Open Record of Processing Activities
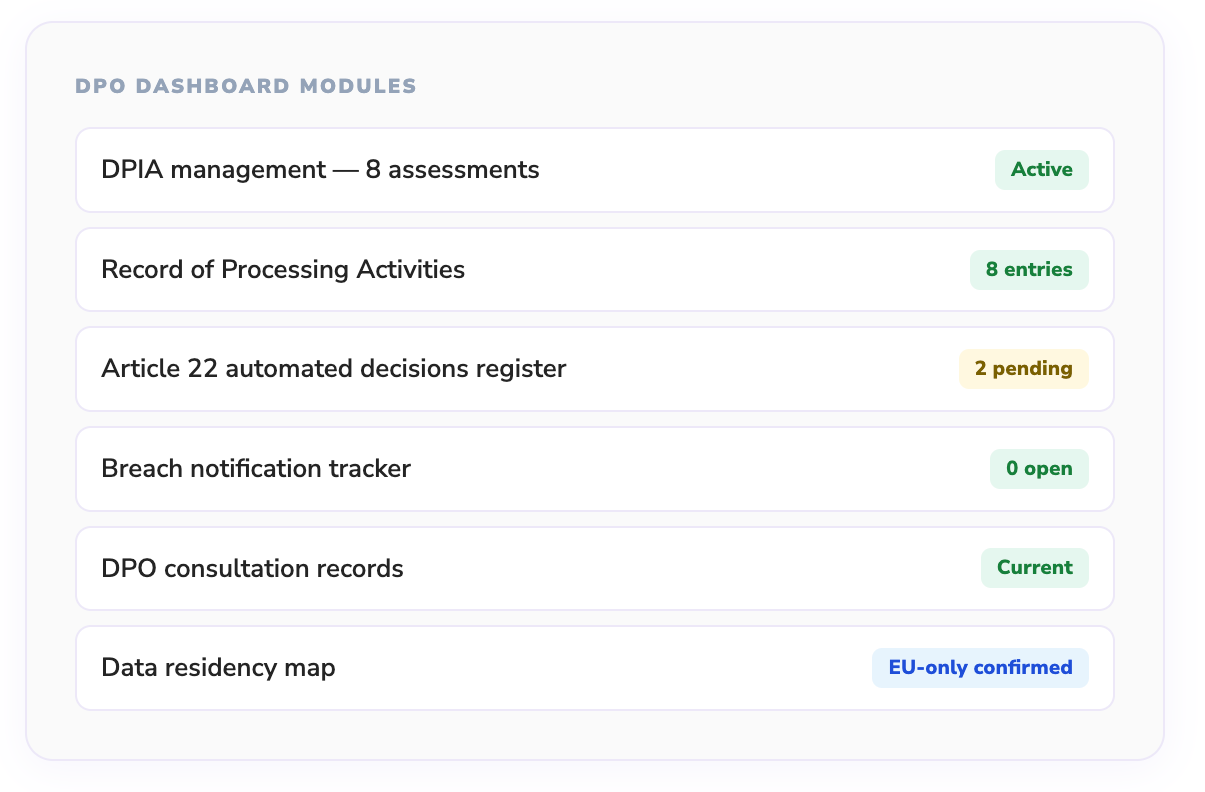 281,269
